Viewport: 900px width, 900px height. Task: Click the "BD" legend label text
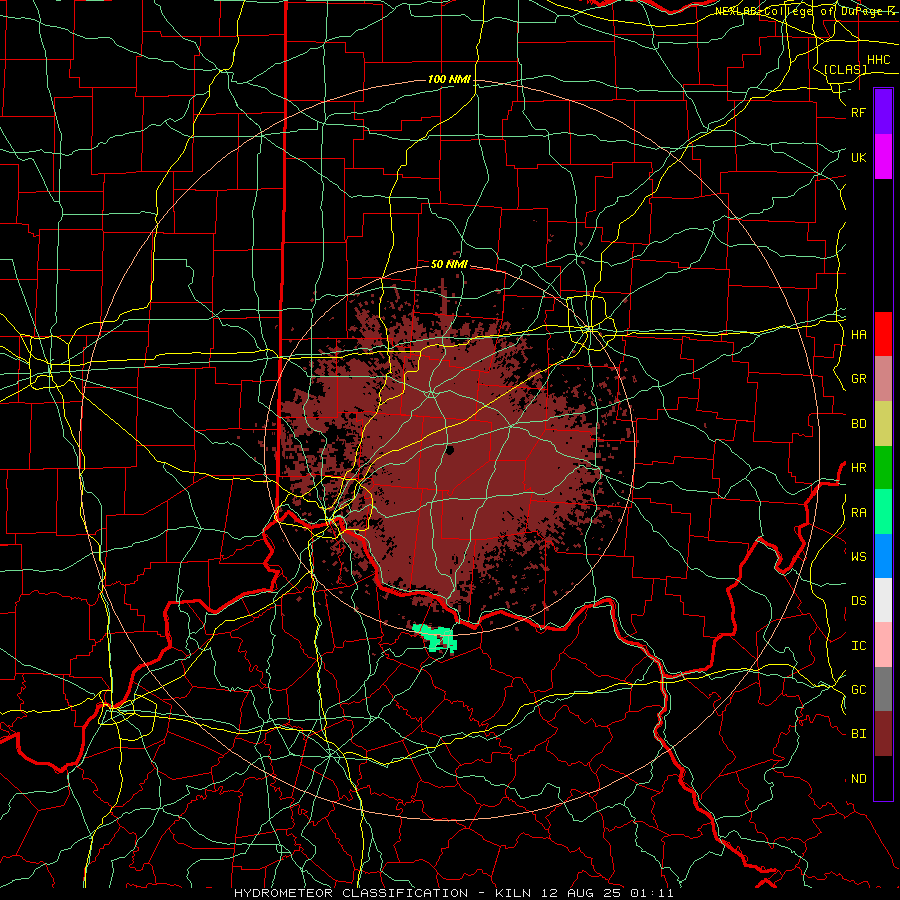coord(858,424)
